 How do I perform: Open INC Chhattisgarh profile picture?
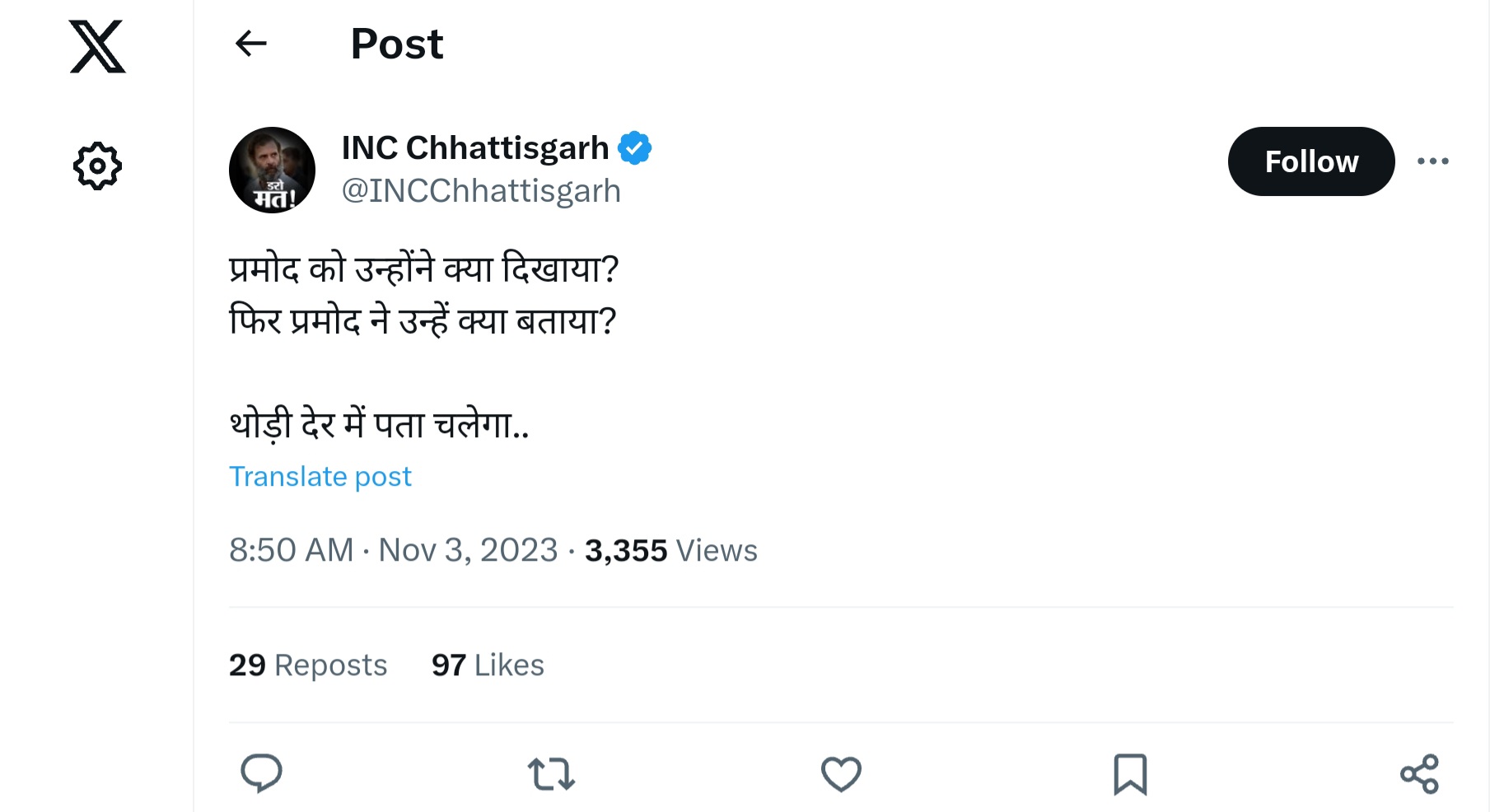[272, 170]
